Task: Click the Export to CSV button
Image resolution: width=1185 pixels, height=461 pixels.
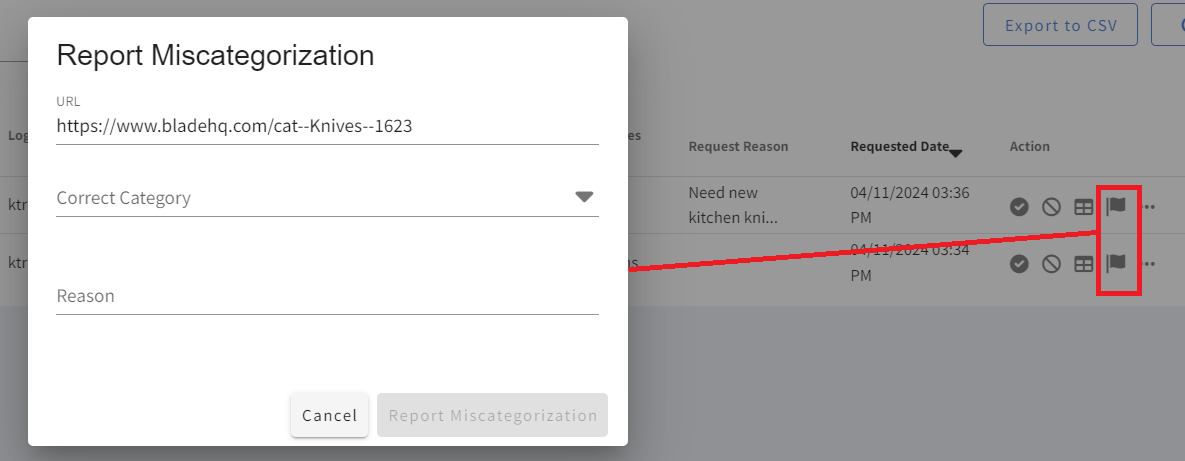Action: (x=1060, y=25)
